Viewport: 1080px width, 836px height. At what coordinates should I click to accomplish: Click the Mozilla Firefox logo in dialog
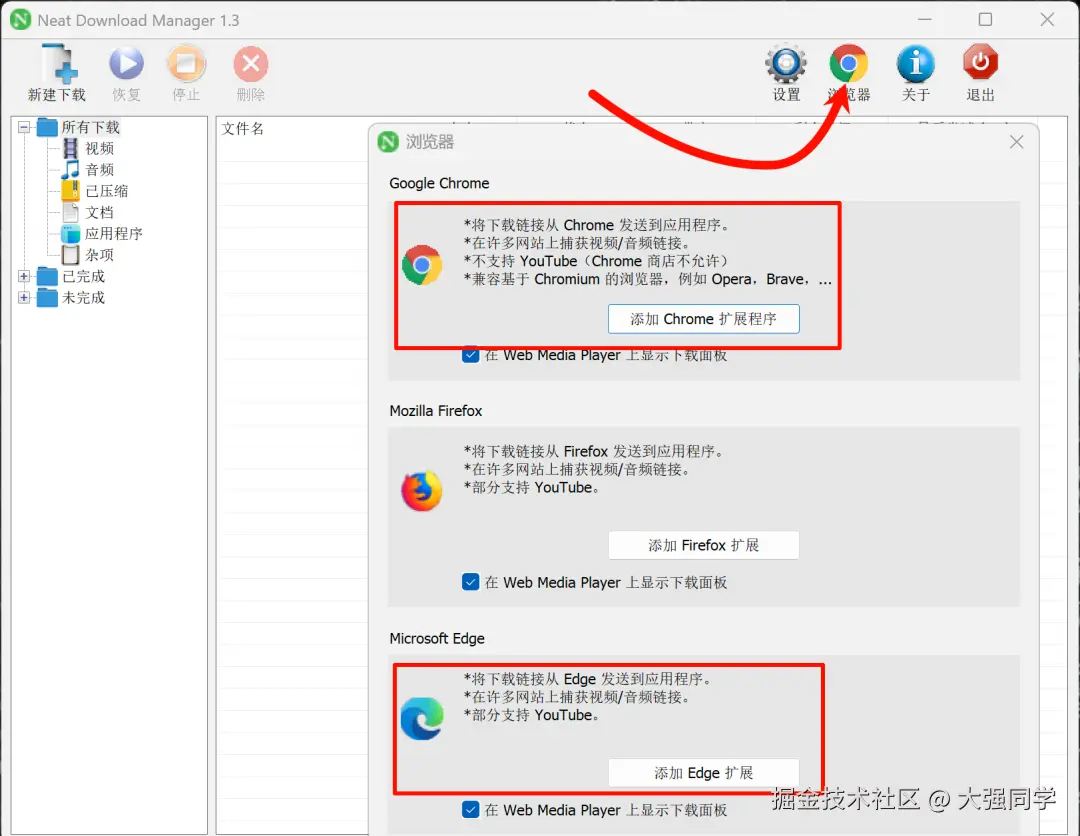[x=422, y=491]
